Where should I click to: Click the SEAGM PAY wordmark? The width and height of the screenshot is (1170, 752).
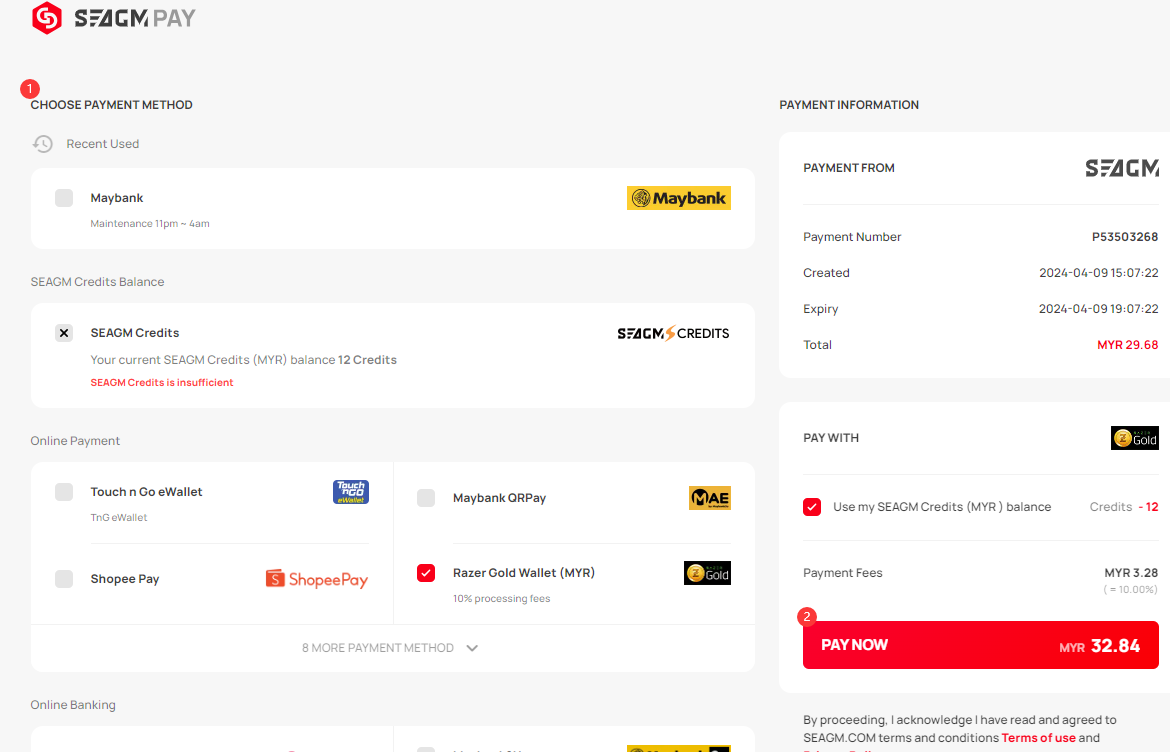point(135,18)
